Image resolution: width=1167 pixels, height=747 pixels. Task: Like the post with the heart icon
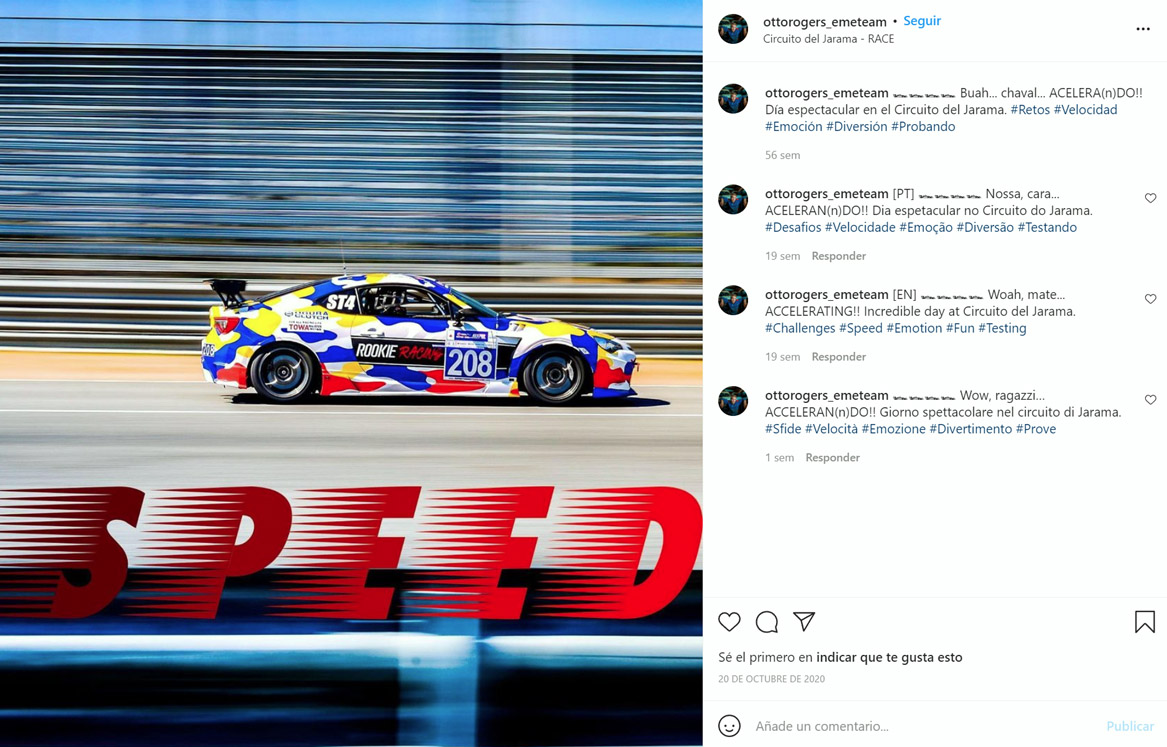[x=729, y=621]
